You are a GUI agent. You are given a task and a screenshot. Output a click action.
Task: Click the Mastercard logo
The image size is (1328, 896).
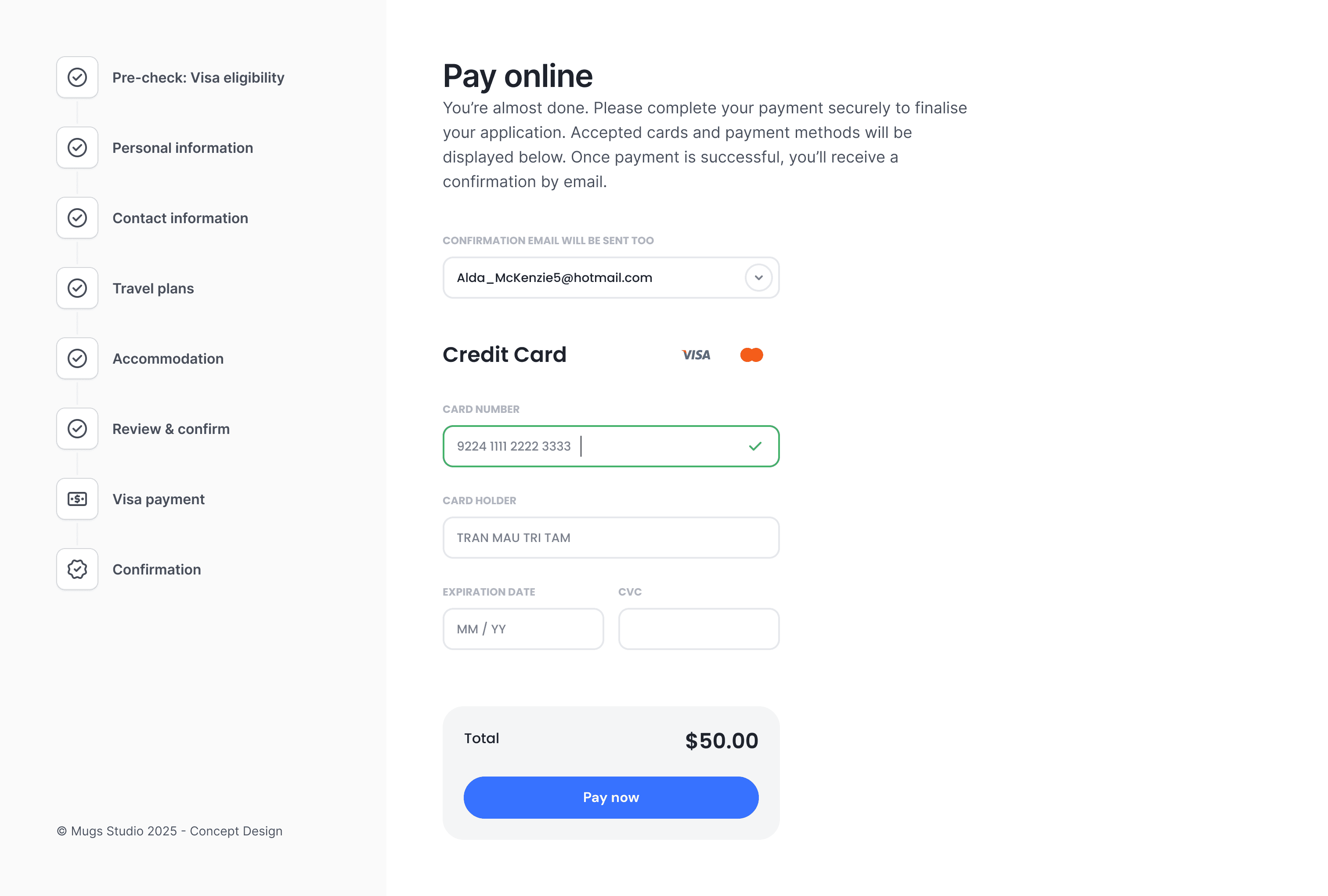coord(752,355)
